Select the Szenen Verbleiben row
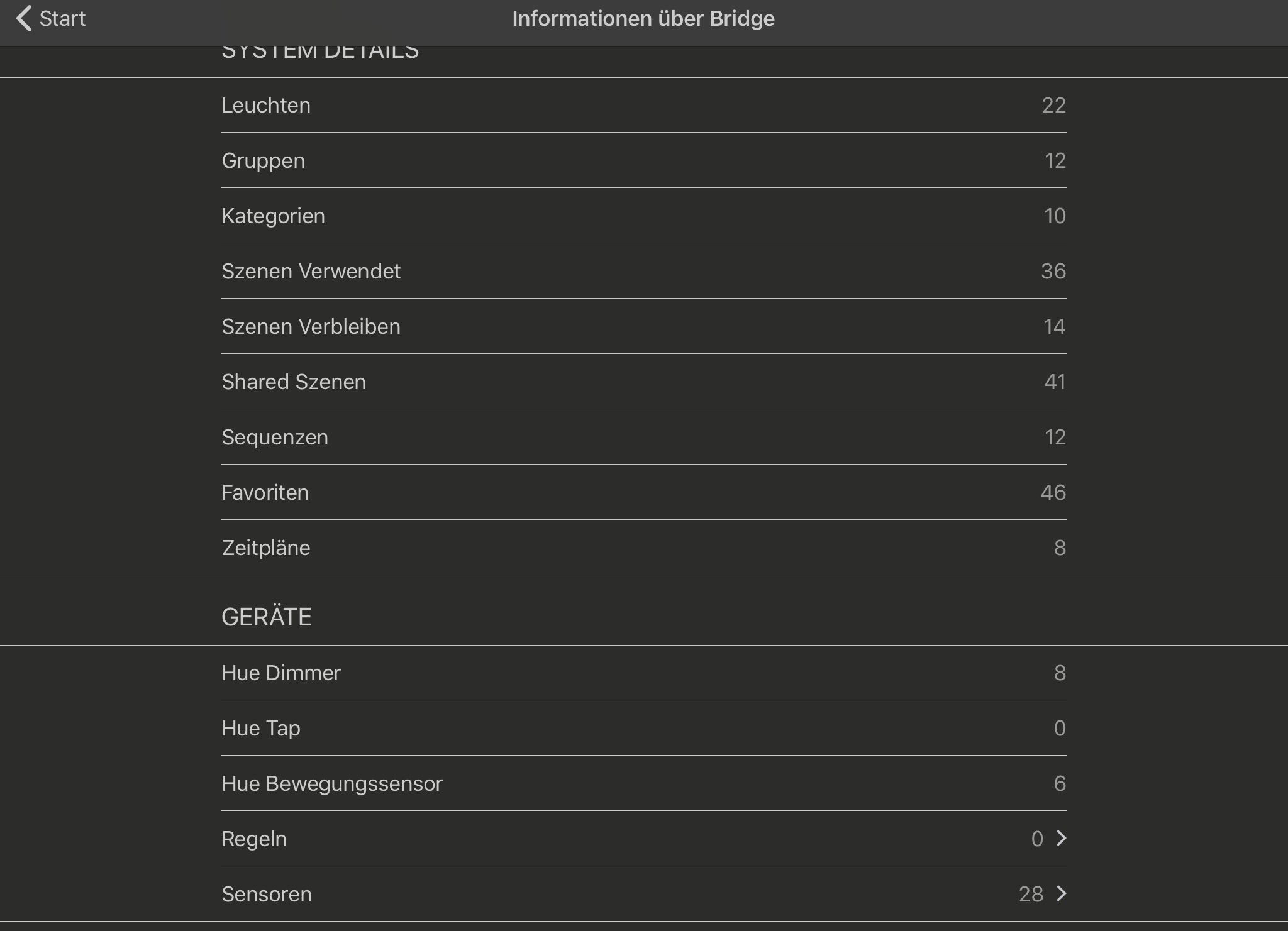The width and height of the screenshot is (1288, 931). coord(643,327)
